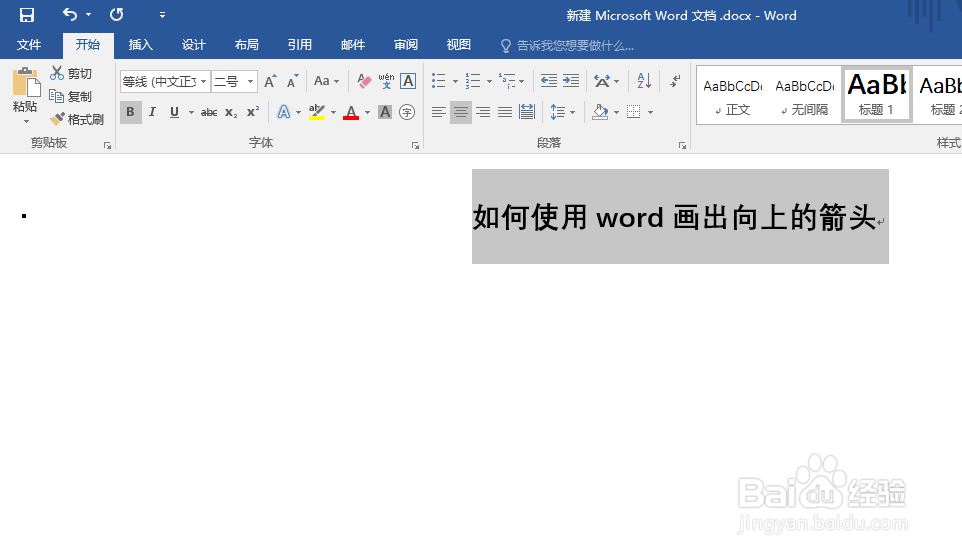962x557 pixels.
Task: Open the 剪贴板 pane launcher
Action: tap(108, 145)
